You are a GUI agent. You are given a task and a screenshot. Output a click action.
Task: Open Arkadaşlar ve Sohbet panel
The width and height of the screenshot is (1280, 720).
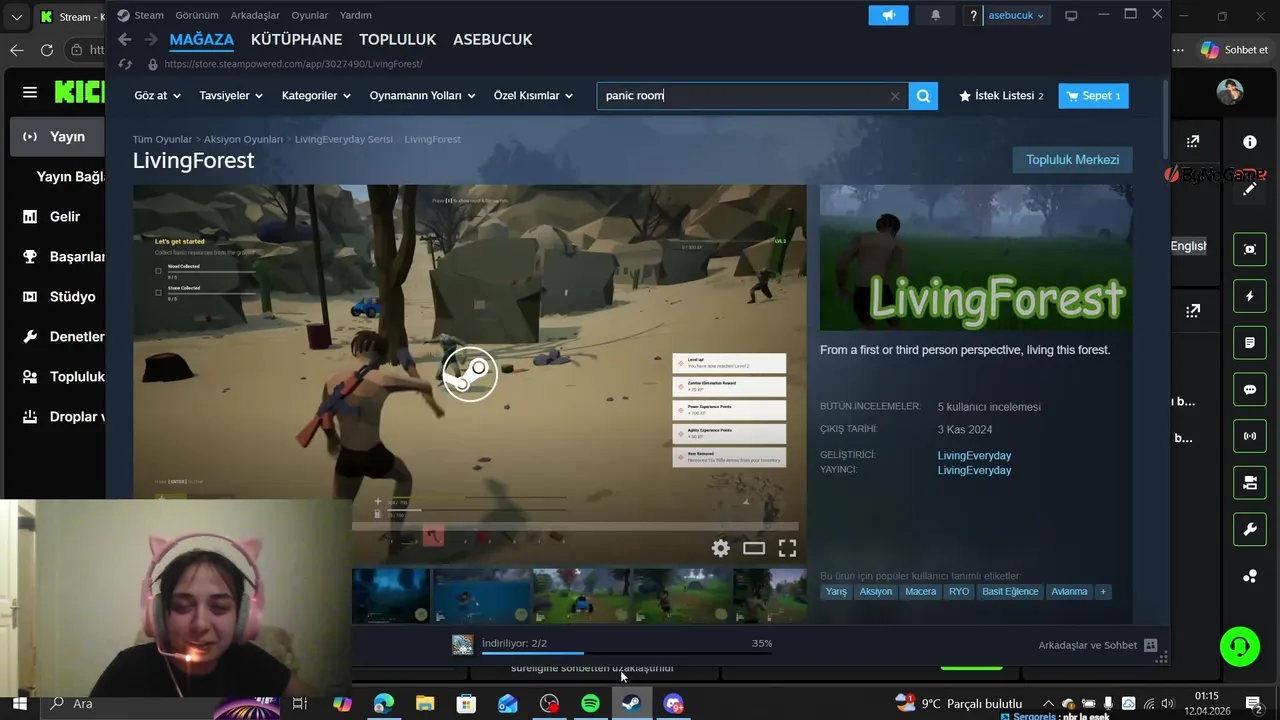pyautogui.click(x=1098, y=645)
